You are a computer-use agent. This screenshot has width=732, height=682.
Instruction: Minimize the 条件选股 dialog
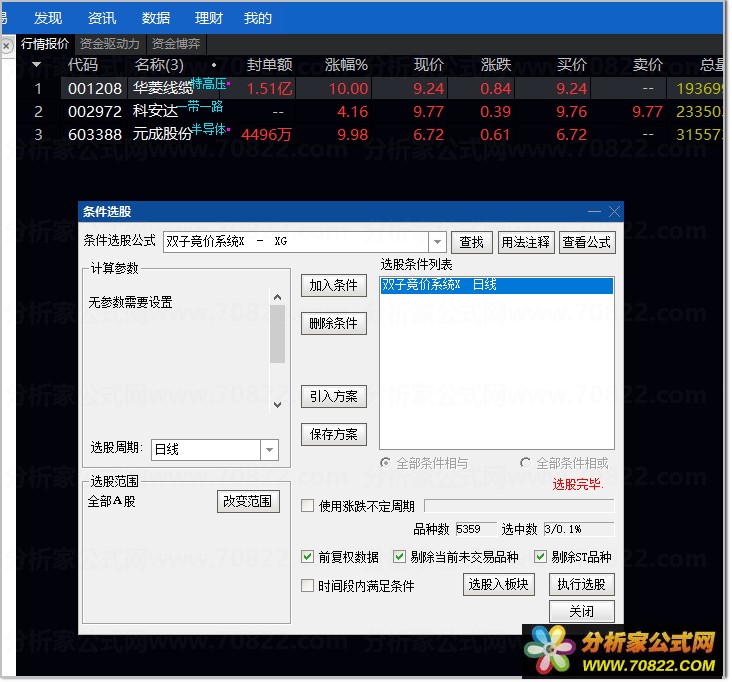[x=594, y=211]
